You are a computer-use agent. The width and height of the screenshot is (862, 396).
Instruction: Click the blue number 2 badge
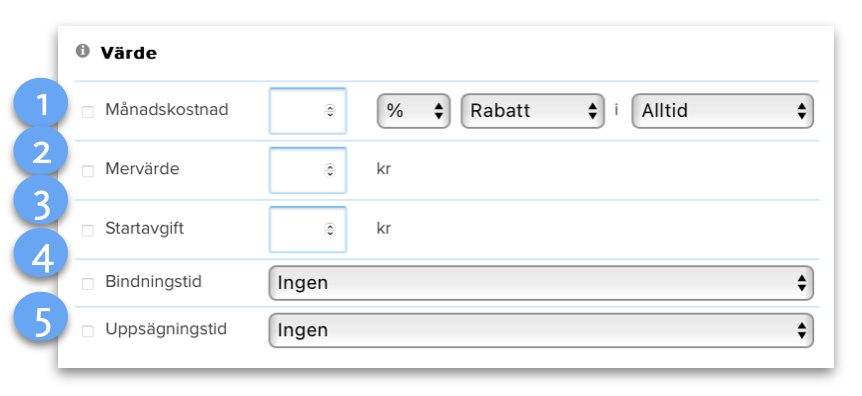tap(41, 153)
